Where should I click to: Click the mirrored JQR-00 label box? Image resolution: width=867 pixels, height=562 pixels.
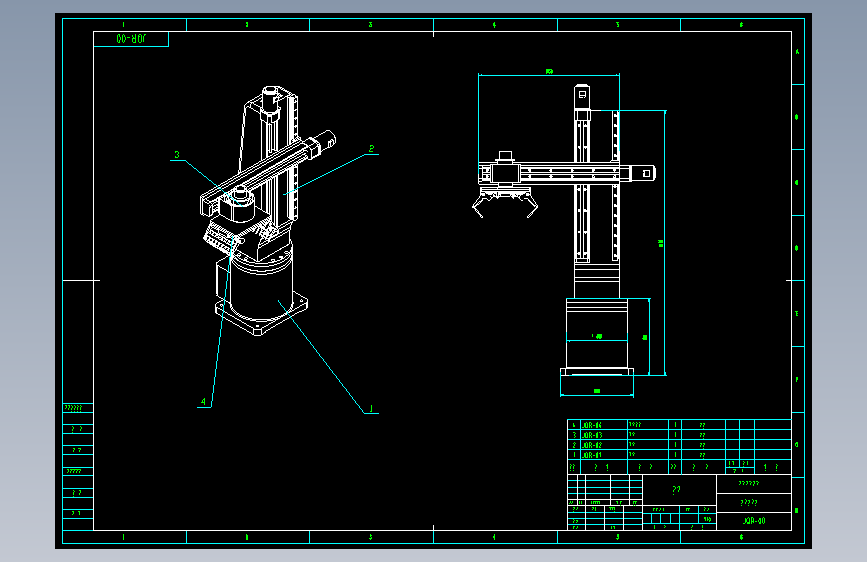click(x=131, y=39)
